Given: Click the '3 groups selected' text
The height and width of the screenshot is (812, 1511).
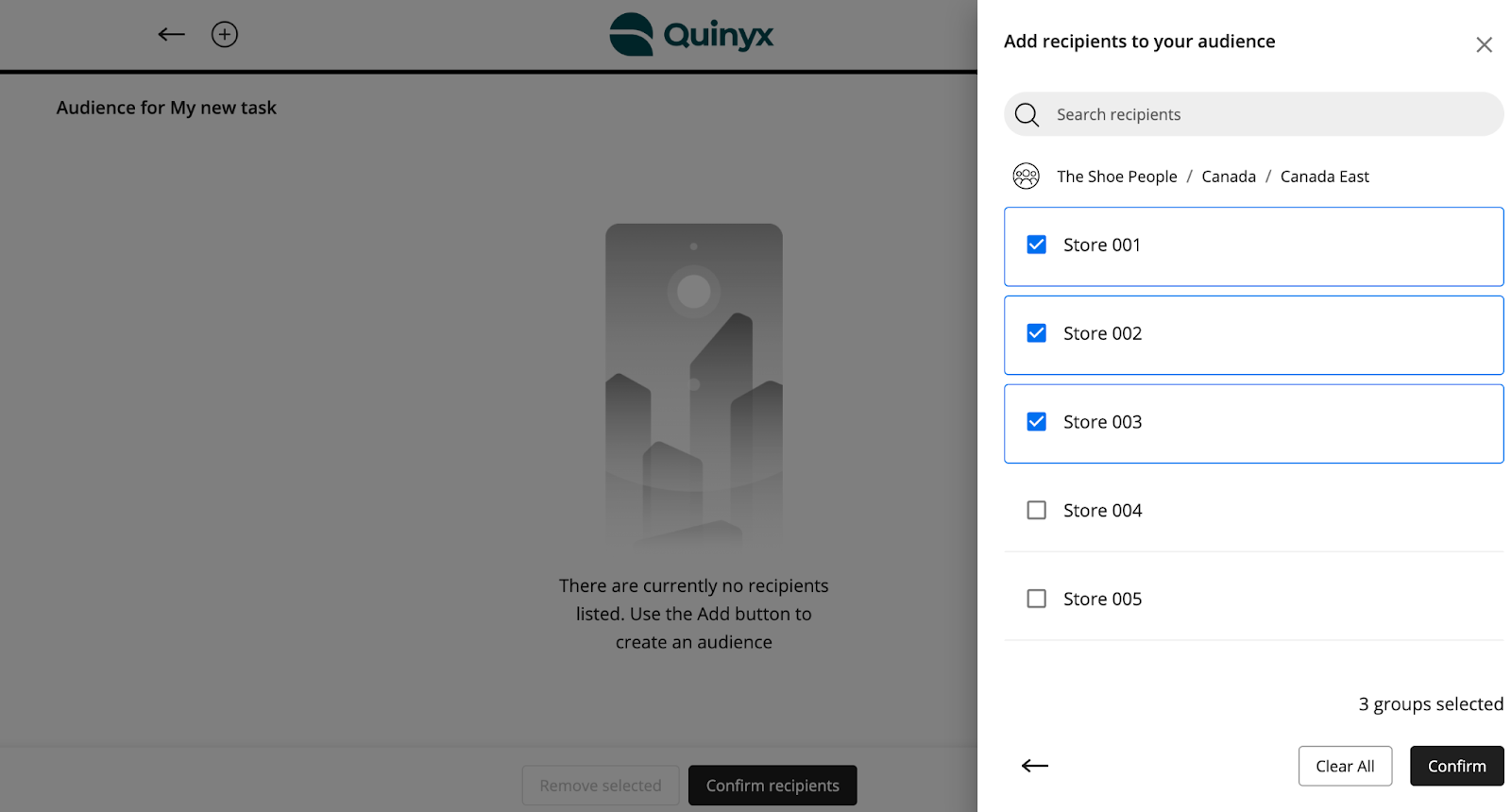Looking at the screenshot, I should tap(1431, 704).
